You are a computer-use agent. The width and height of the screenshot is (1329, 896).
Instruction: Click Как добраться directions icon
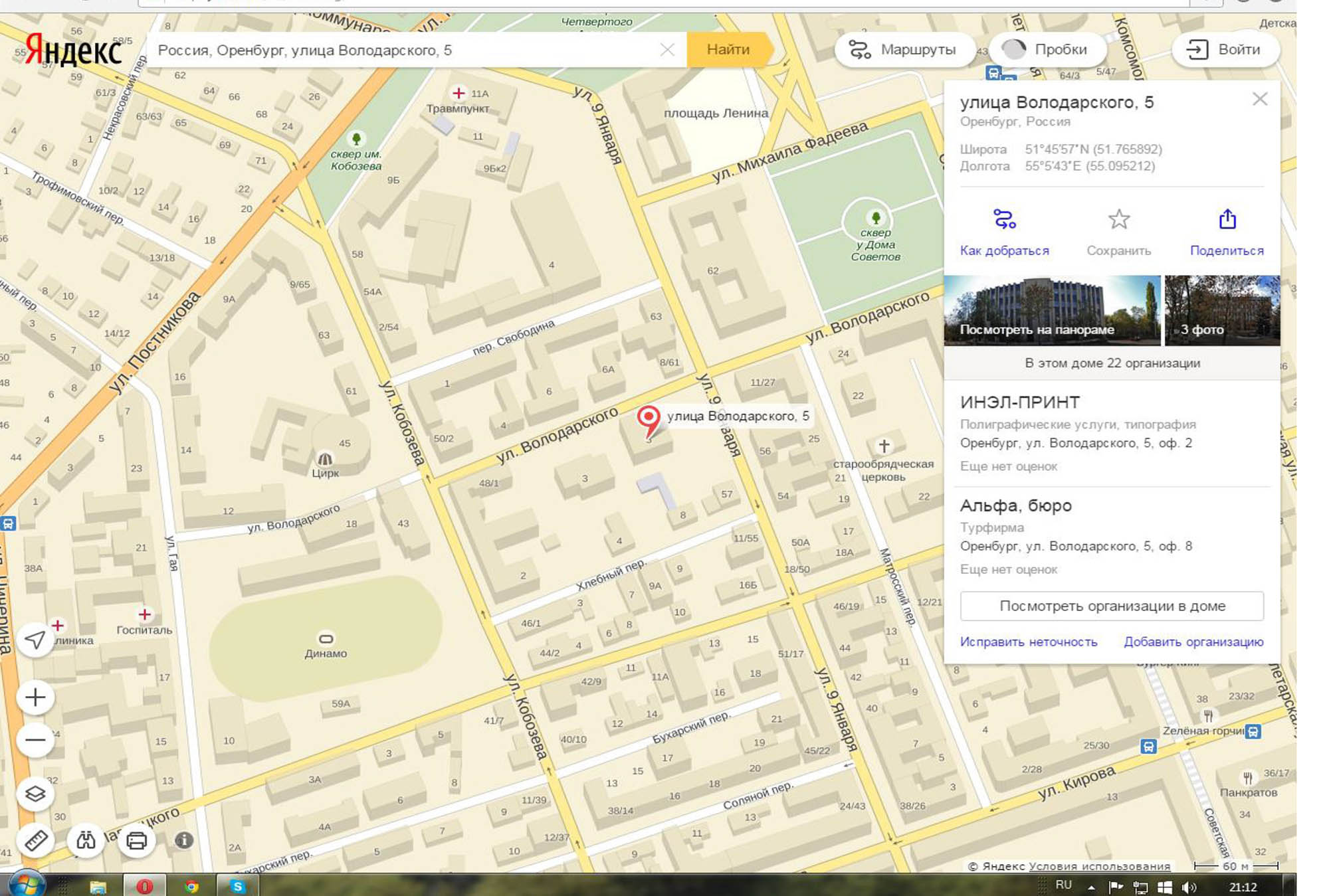[1004, 220]
